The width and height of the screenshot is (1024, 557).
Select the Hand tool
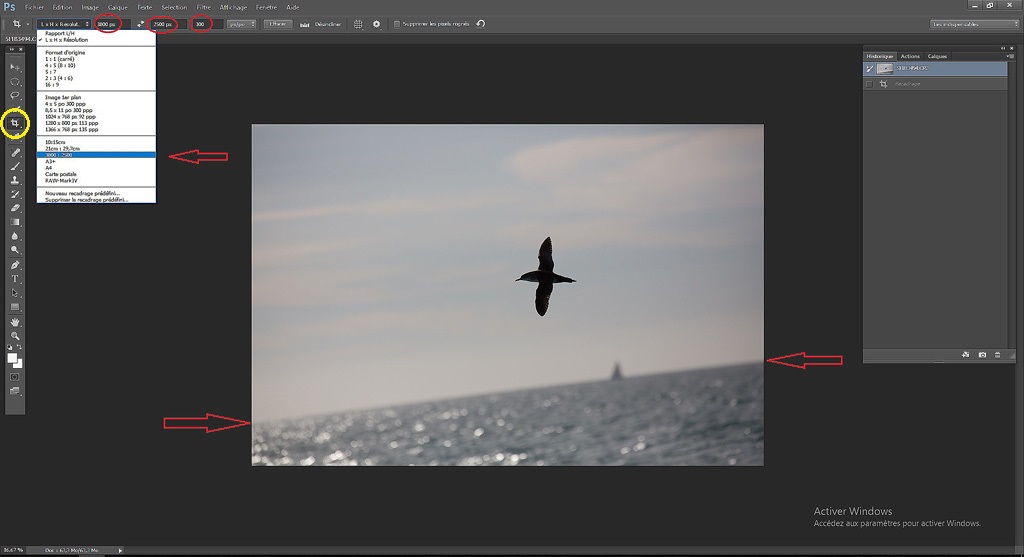[15, 322]
